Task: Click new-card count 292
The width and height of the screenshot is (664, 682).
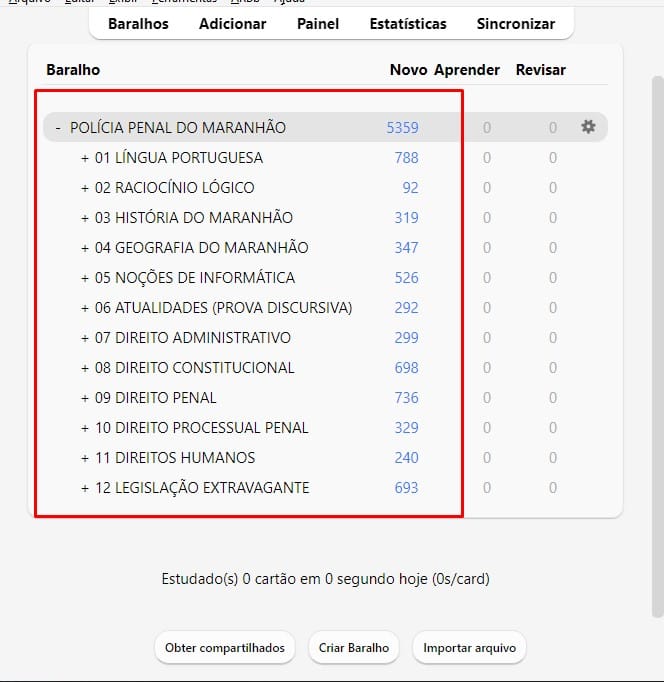Action: [406, 308]
